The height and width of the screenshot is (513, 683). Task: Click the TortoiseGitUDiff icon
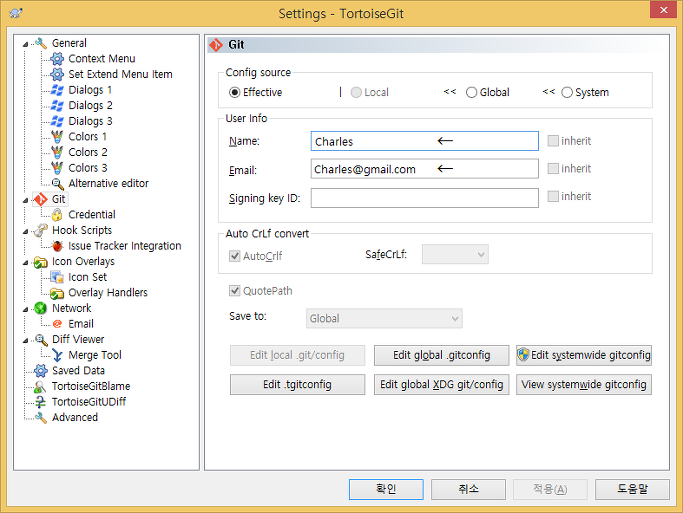[41, 402]
